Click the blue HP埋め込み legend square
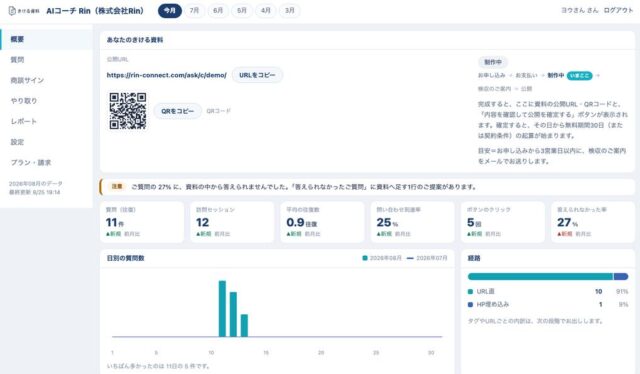 click(x=470, y=305)
